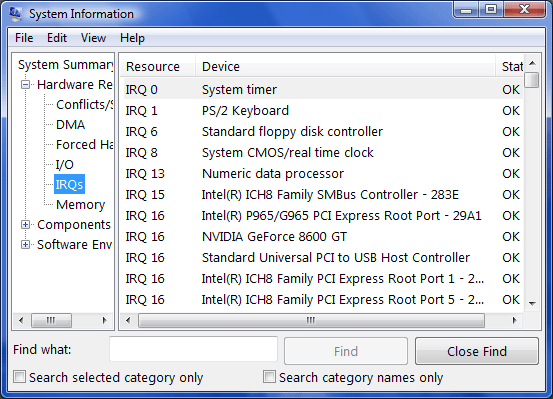Select the Software Environment tree item
The width and height of the screenshot is (553, 399).
tap(75, 244)
